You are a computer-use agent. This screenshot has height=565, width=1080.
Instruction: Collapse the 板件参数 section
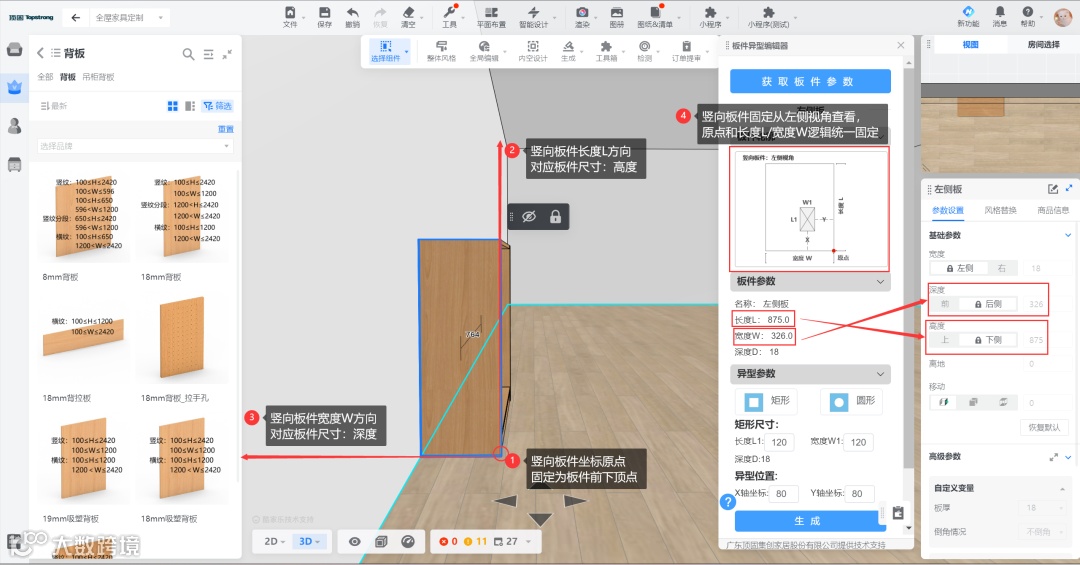pos(880,281)
